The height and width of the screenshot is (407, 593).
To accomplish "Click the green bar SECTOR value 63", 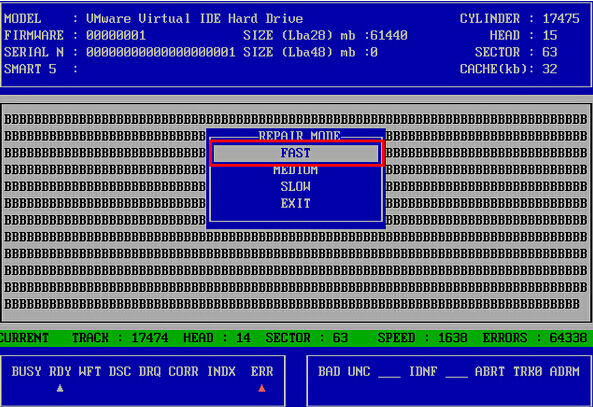I will pos(340,338).
